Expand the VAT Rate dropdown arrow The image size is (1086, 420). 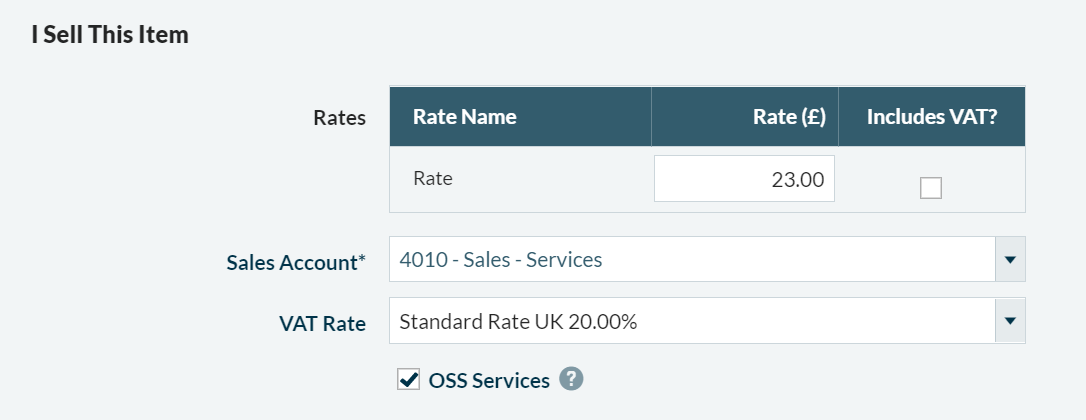click(1010, 322)
